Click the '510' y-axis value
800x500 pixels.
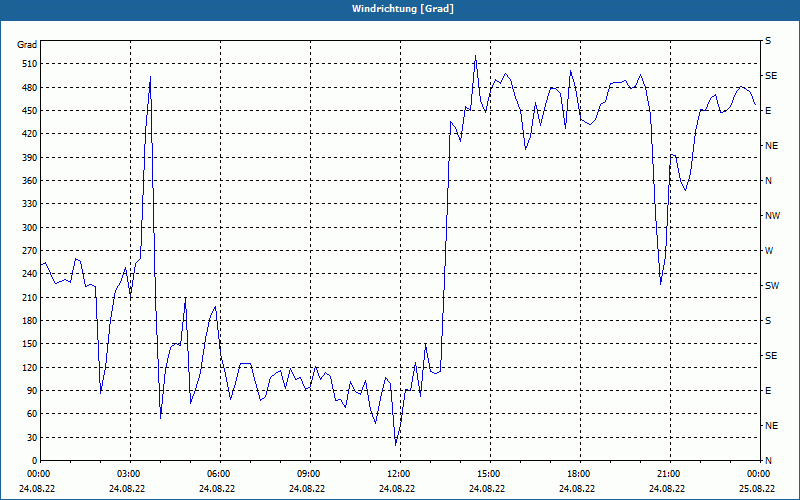tap(30, 64)
